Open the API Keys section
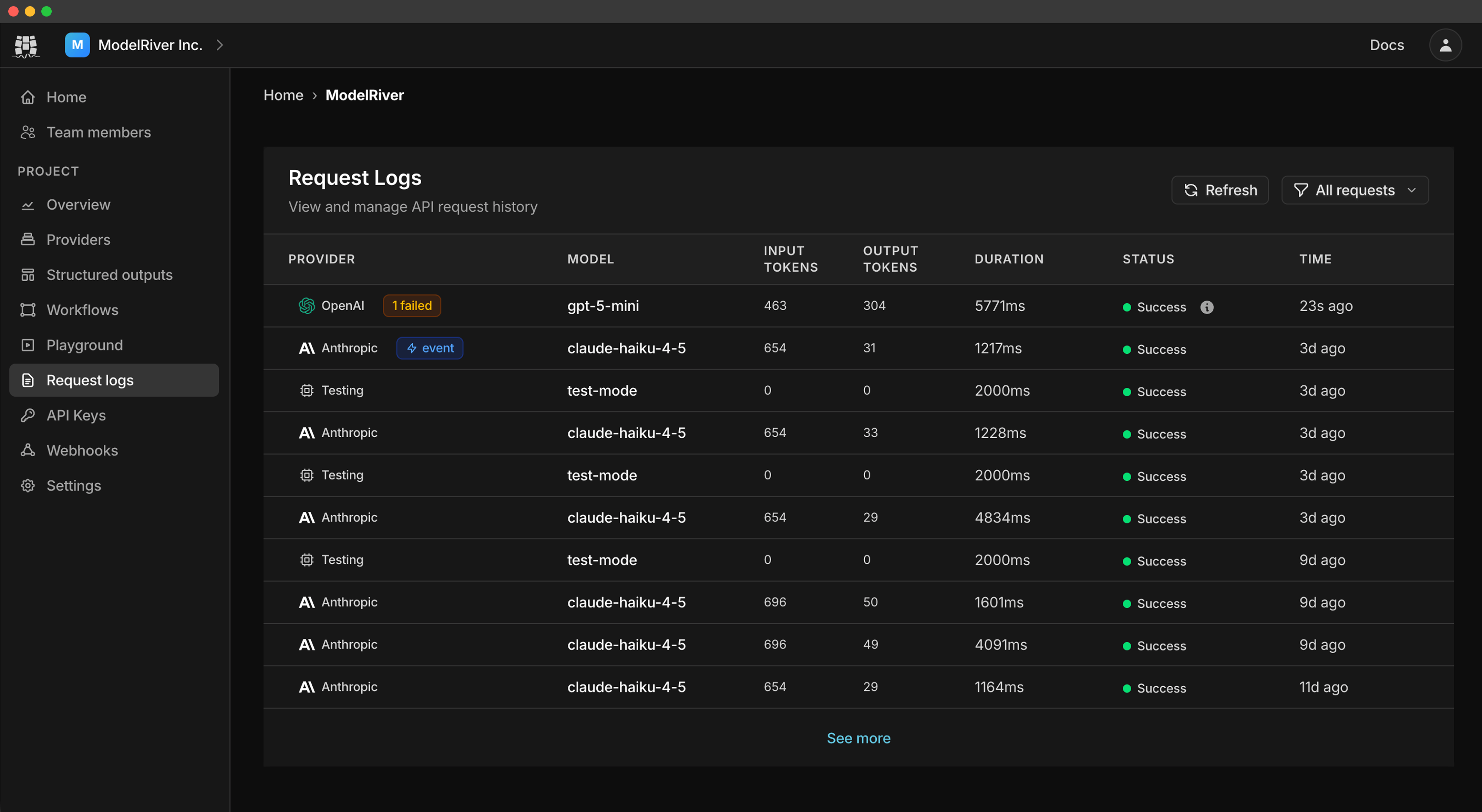This screenshot has height=812, width=1482. click(x=75, y=415)
